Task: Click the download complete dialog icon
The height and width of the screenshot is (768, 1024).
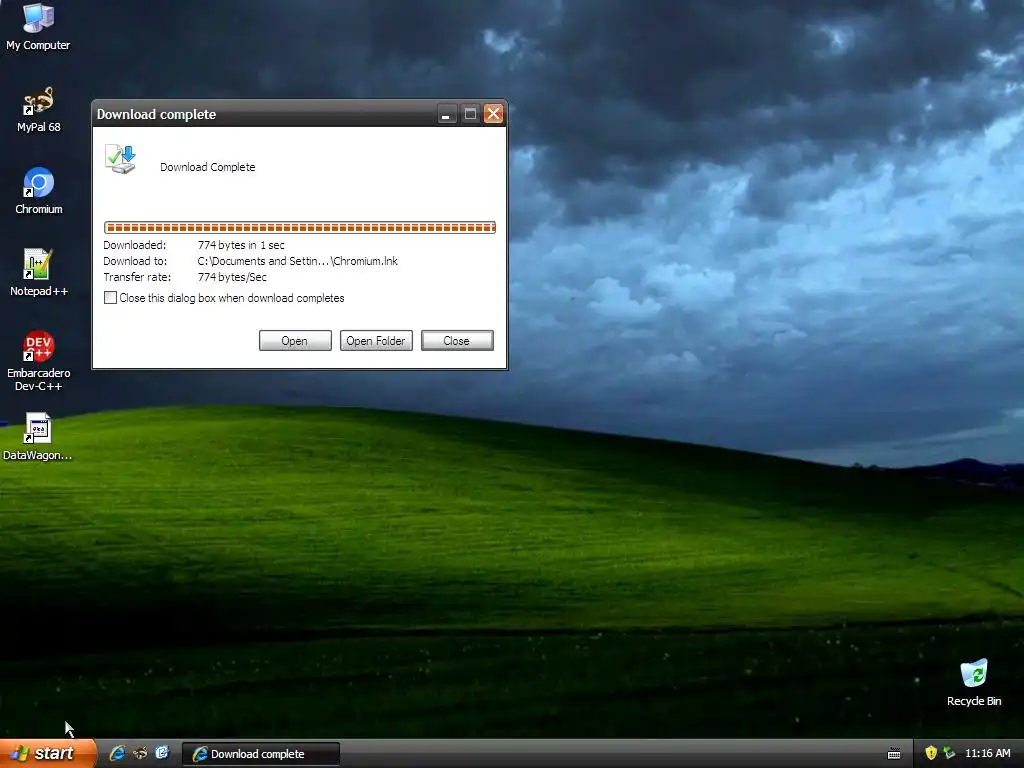Action: [120, 159]
